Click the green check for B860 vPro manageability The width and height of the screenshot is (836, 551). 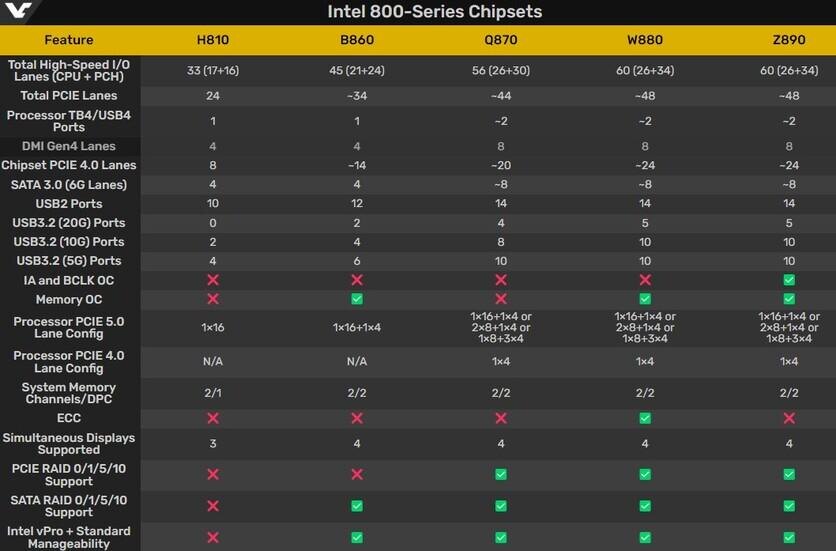click(x=356, y=538)
